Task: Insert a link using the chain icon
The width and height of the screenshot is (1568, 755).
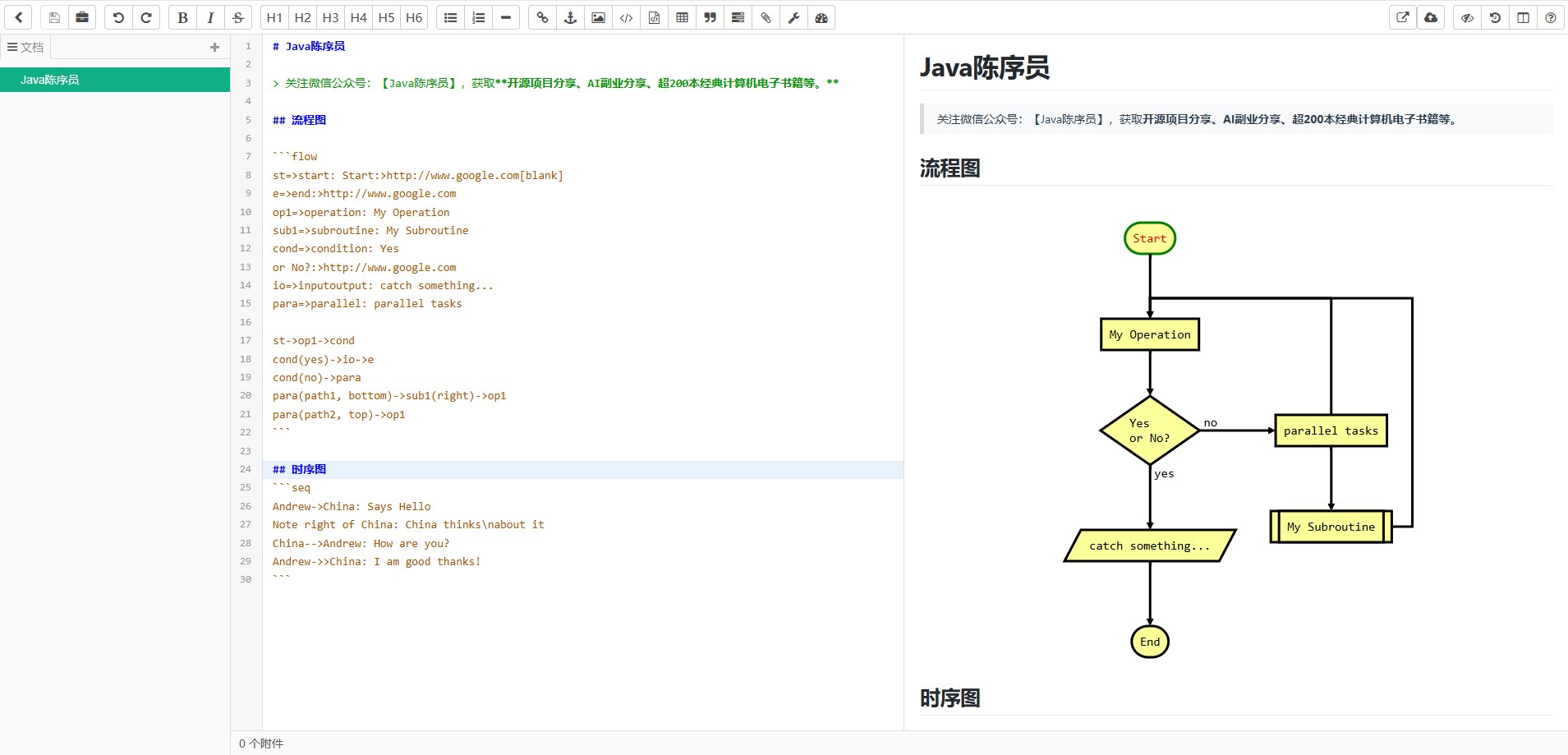Action: click(542, 17)
